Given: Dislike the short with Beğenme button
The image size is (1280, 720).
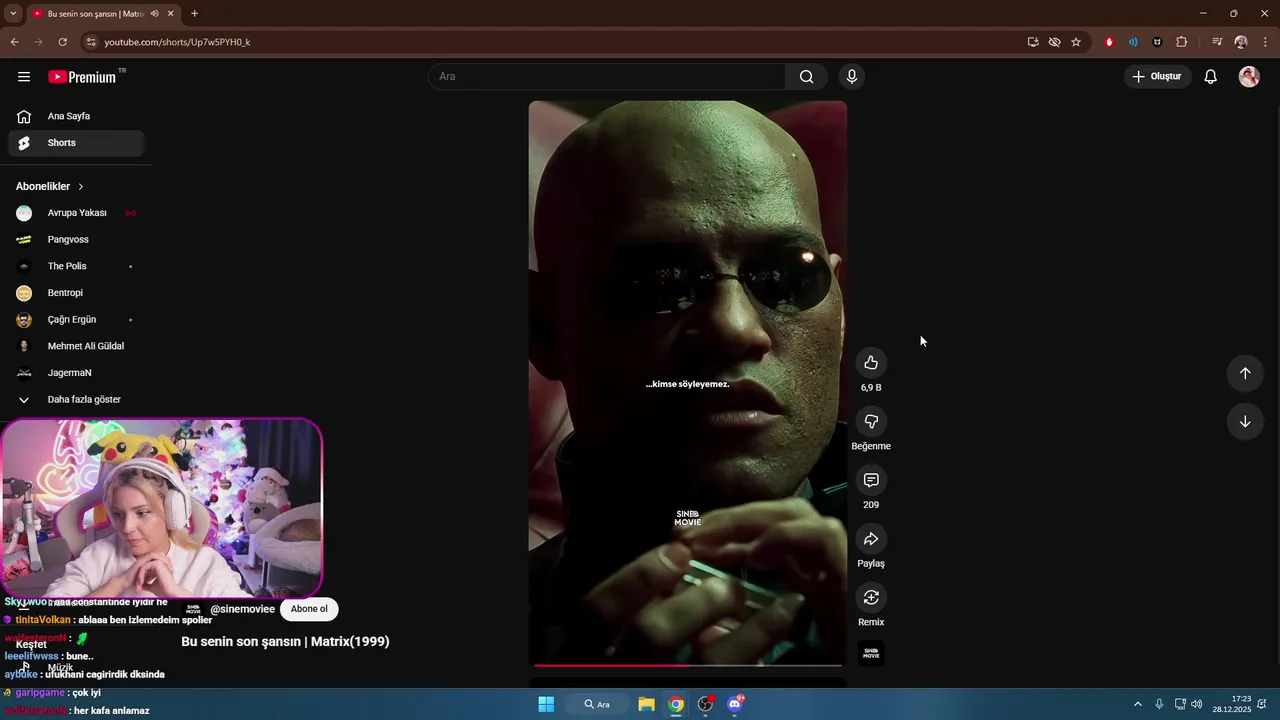Looking at the screenshot, I should pos(871,422).
